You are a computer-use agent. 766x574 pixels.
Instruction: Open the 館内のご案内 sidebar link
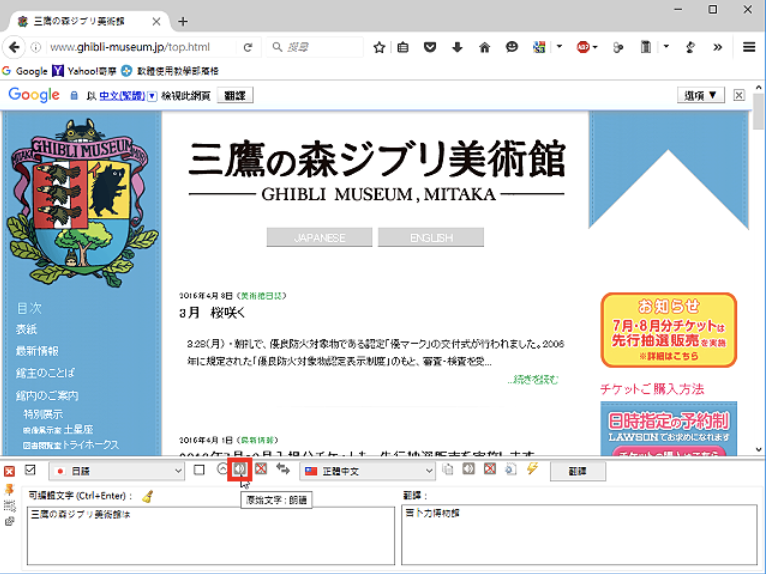tap(47, 395)
